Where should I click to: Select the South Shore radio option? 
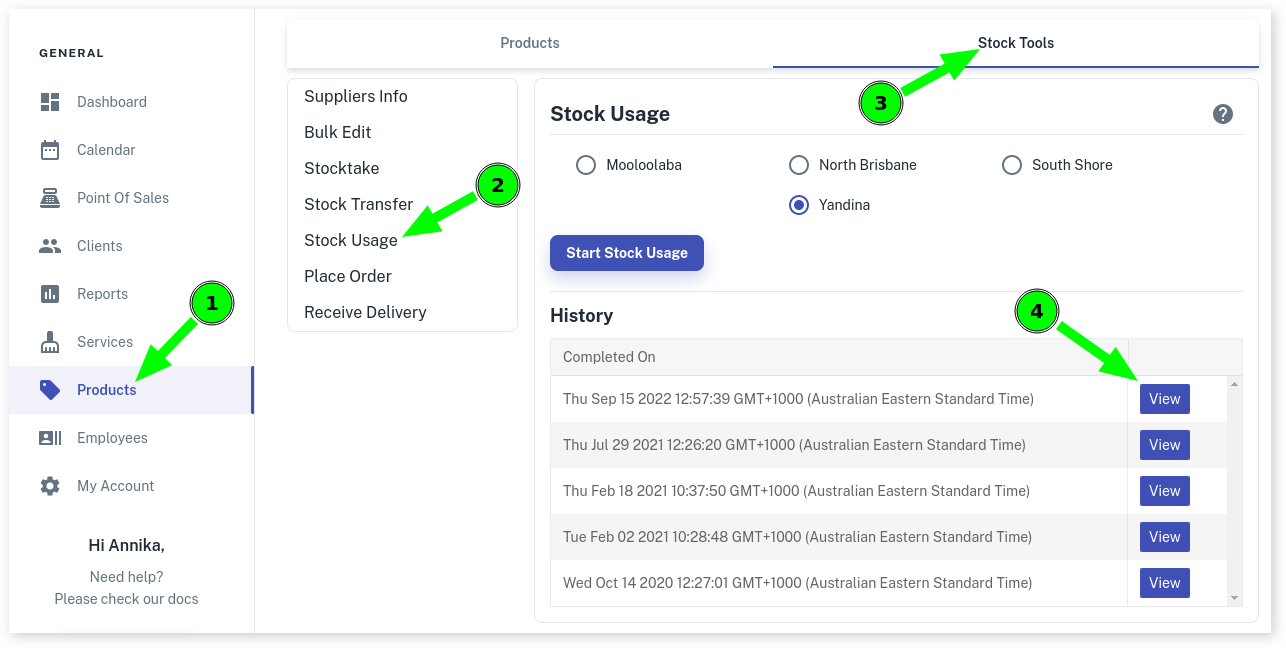[1012, 165]
